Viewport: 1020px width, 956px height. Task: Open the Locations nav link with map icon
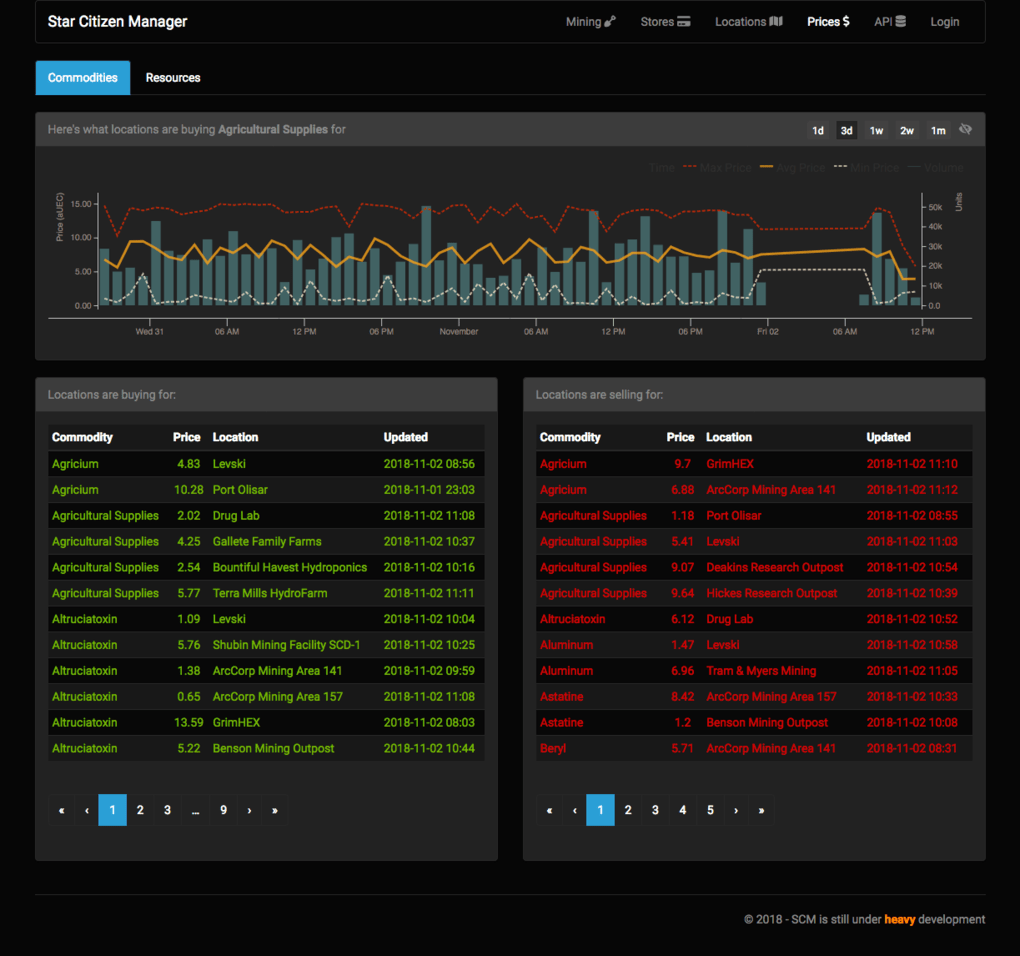[x=749, y=22]
